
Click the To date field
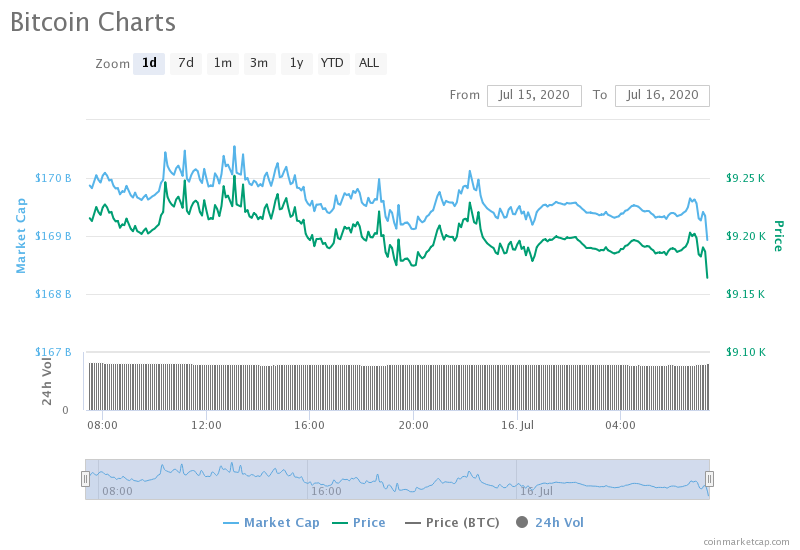662,95
